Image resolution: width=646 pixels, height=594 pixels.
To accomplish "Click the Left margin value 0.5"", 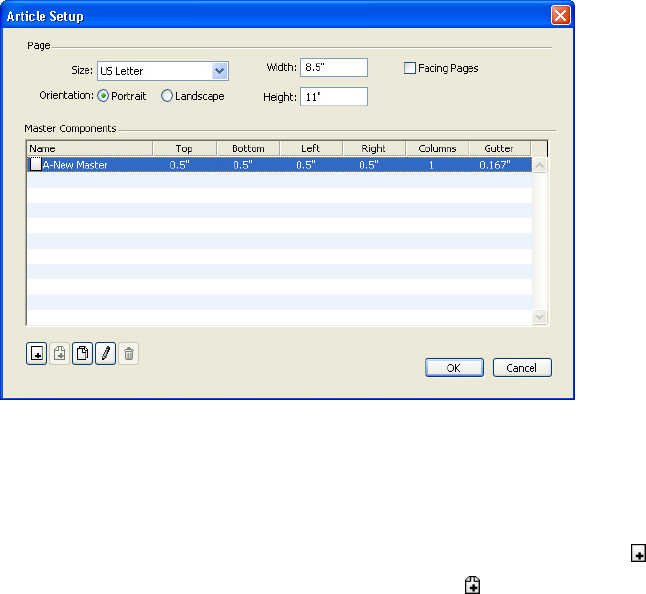I will 306,165.
